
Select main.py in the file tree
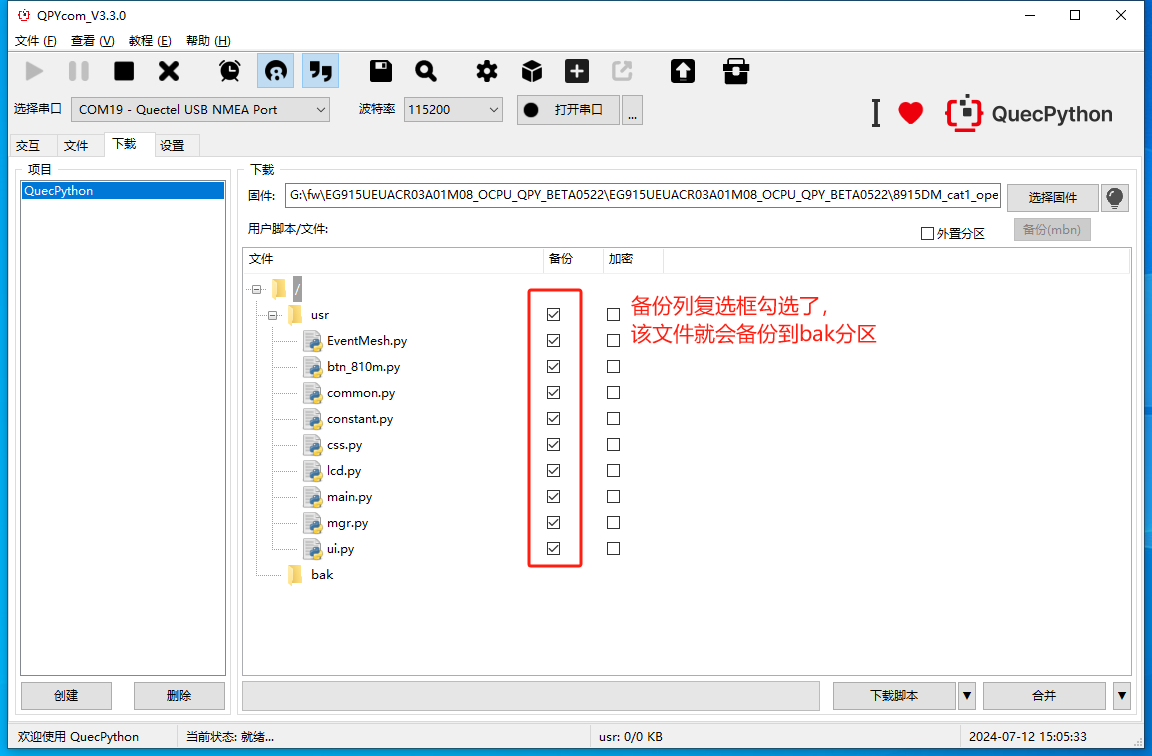pos(350,497)
